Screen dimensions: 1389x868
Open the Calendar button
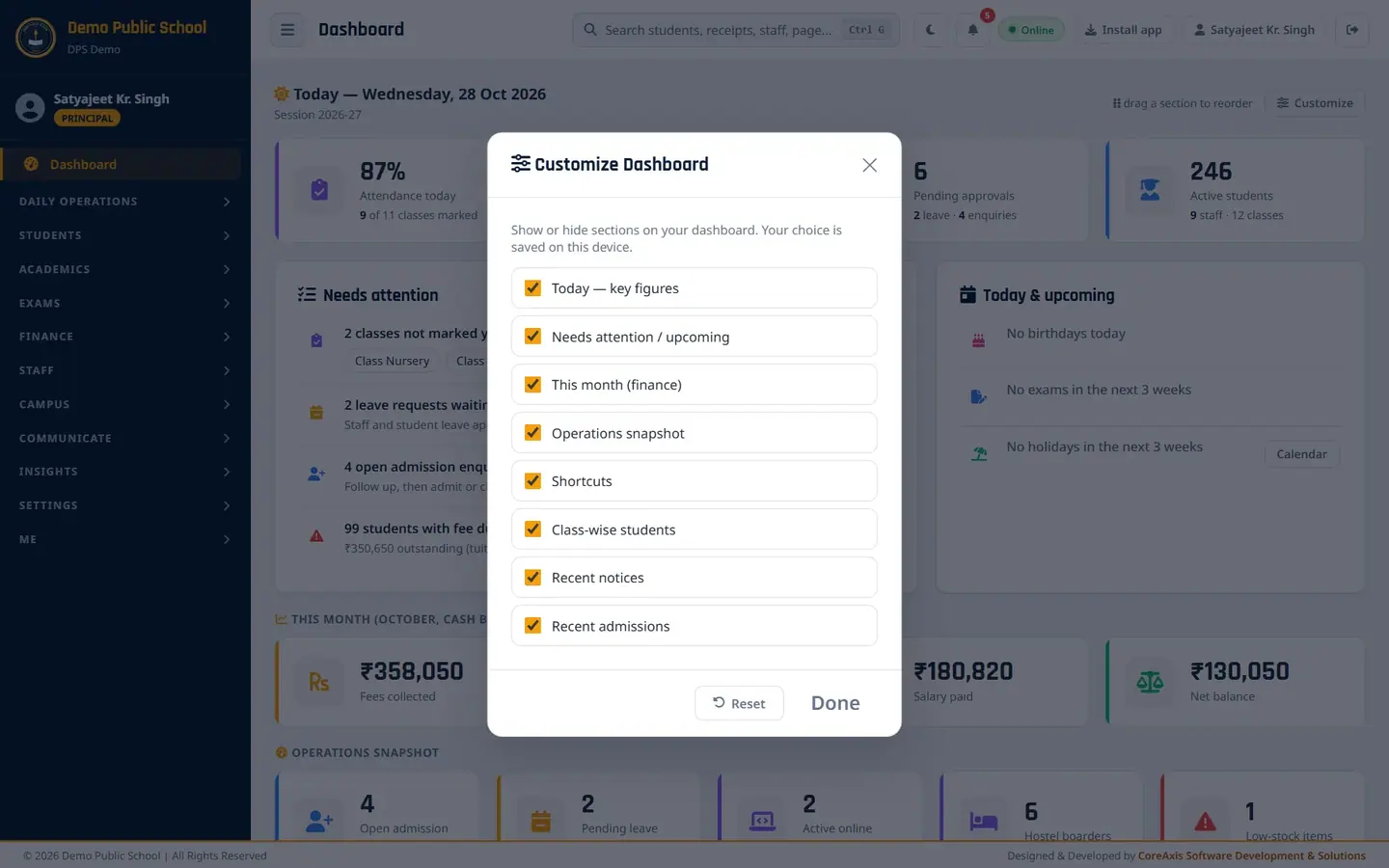point(1301,454)
